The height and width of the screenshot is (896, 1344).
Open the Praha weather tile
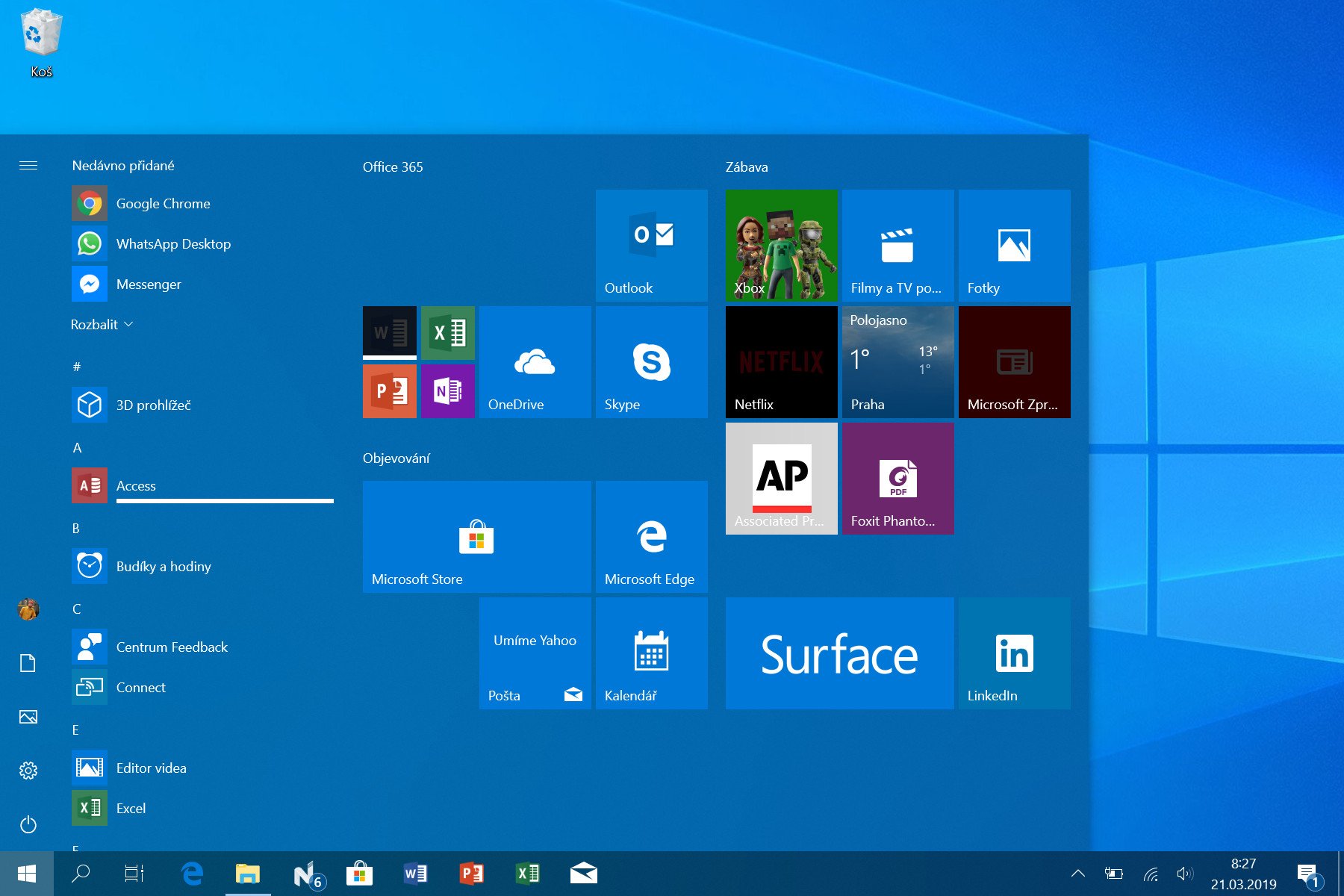pos(897,361)
